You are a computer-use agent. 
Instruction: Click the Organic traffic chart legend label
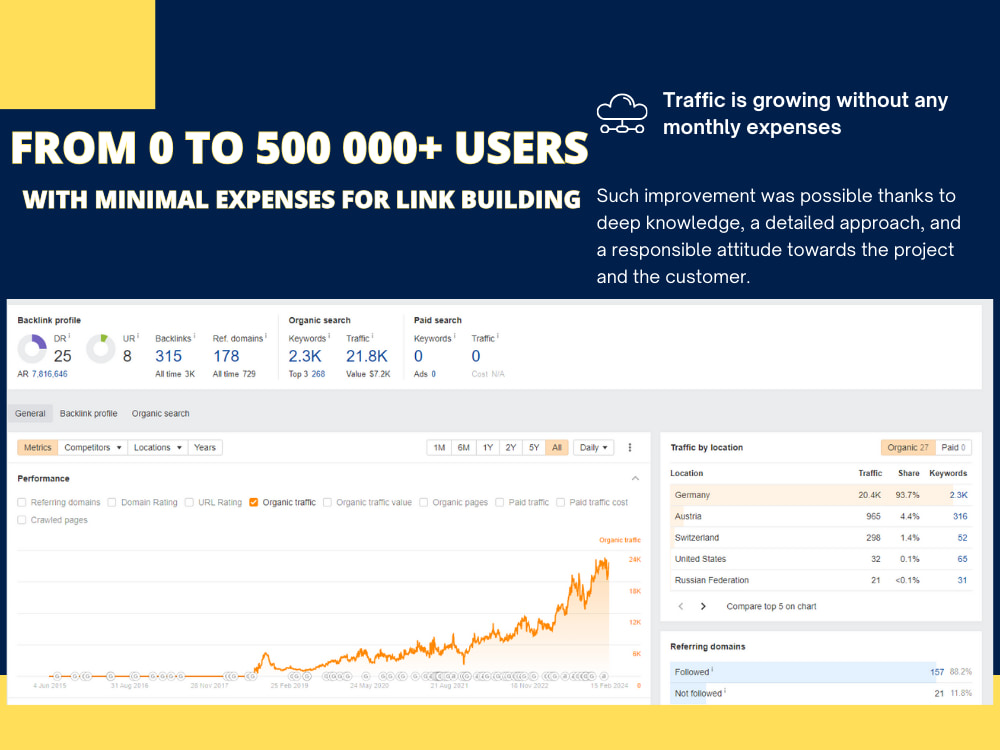(x=619, y=540)
